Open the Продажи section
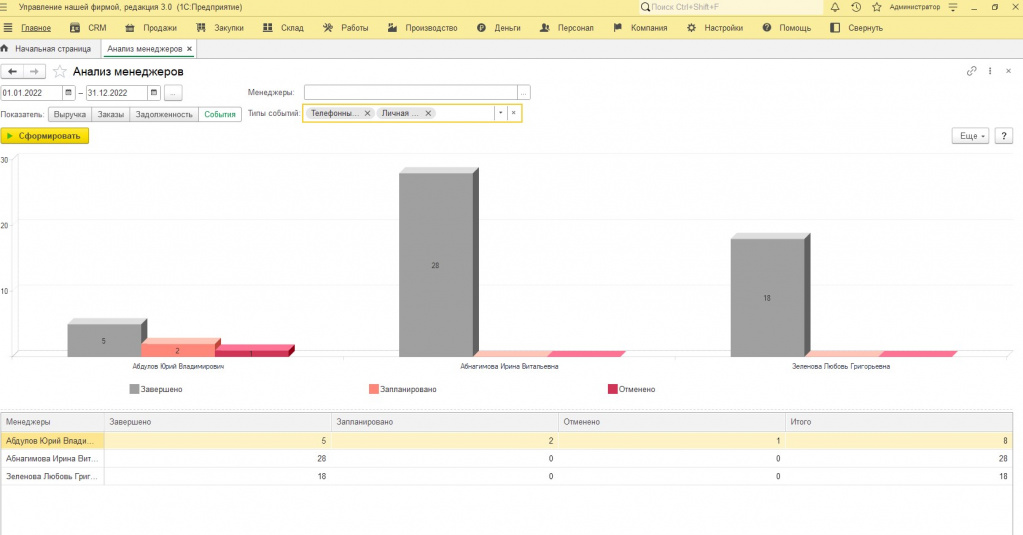Image resolution: width=1023 pixels, height=535 pixels. click(151, 28)
